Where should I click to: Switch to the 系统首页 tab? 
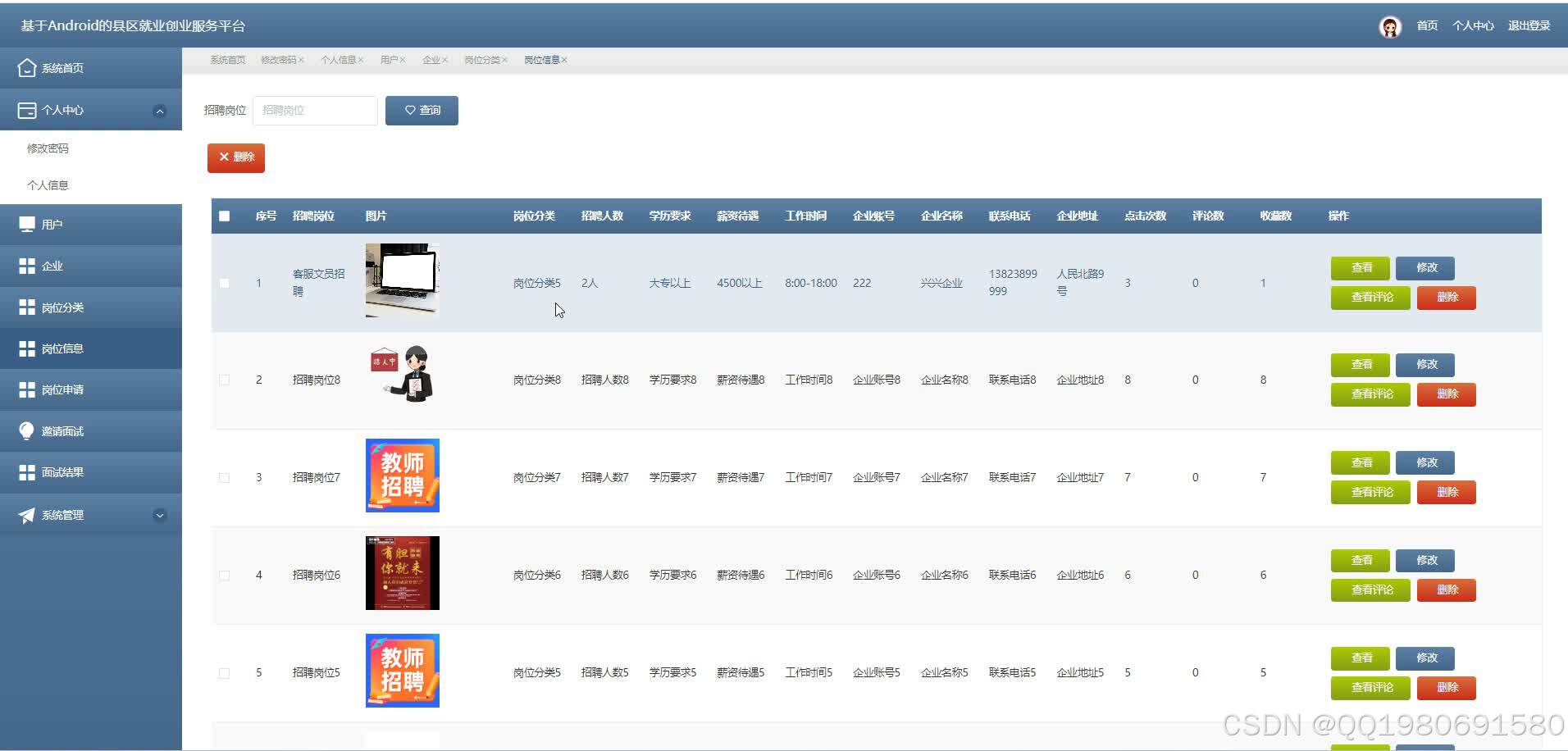227,60
